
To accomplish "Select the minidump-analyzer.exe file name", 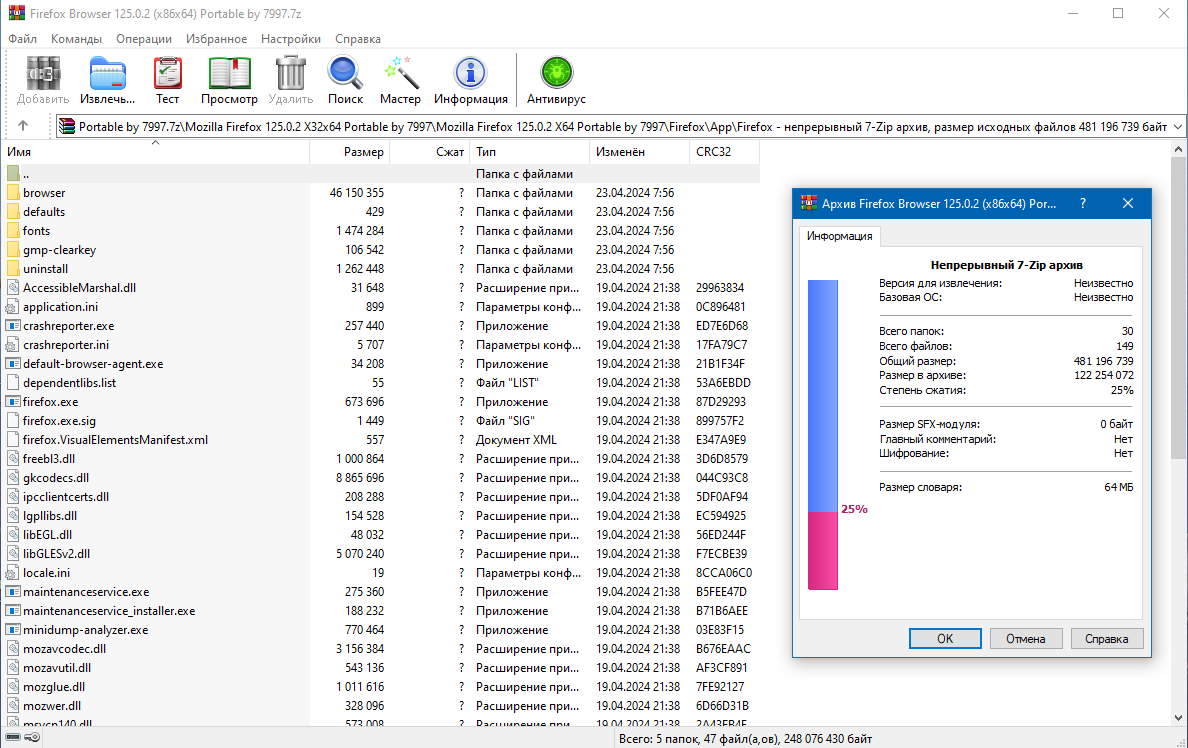I will [86, 630].
